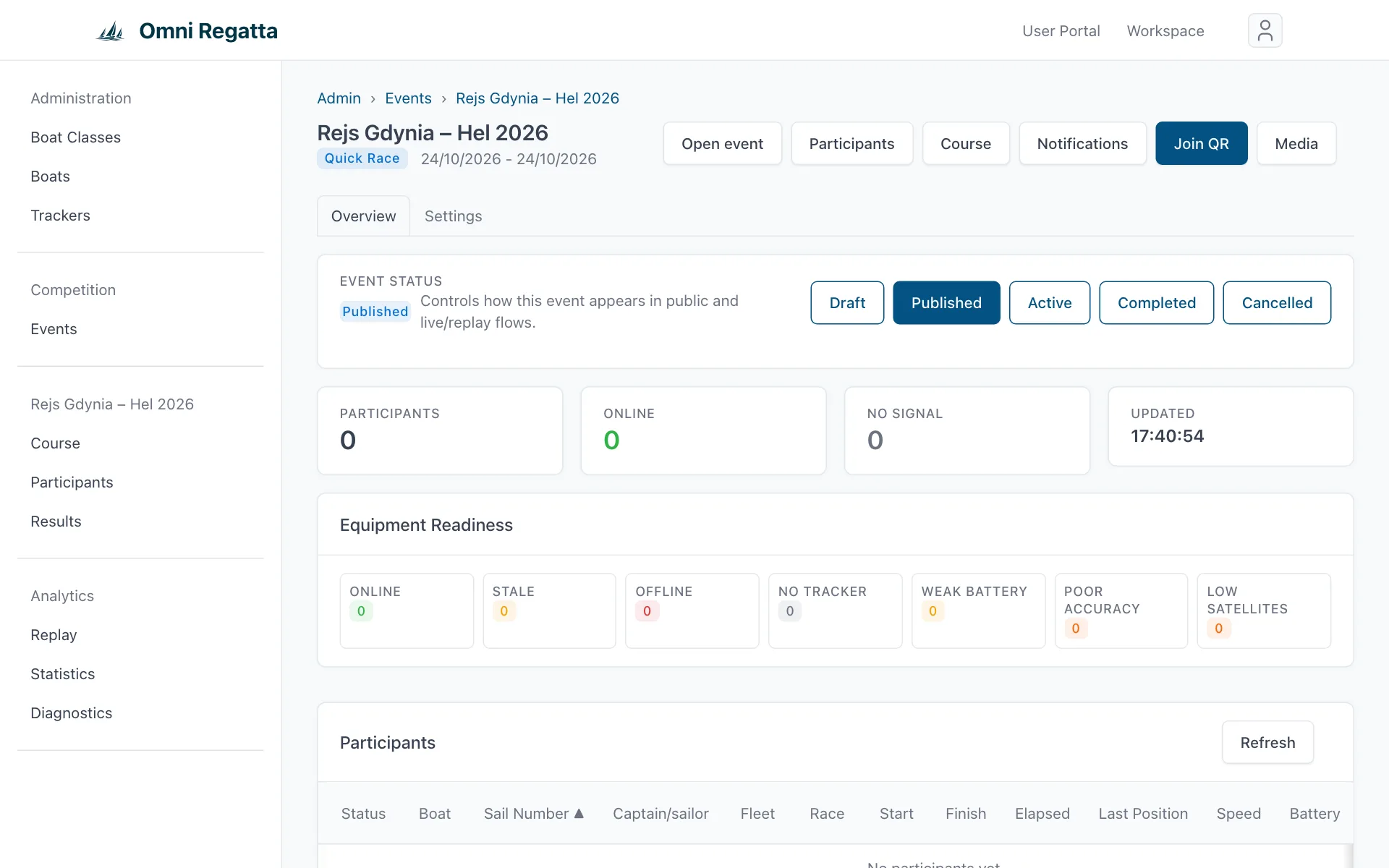Click the Elapsed column header
Screen dimensions: 1389x868
(1042, 814)
